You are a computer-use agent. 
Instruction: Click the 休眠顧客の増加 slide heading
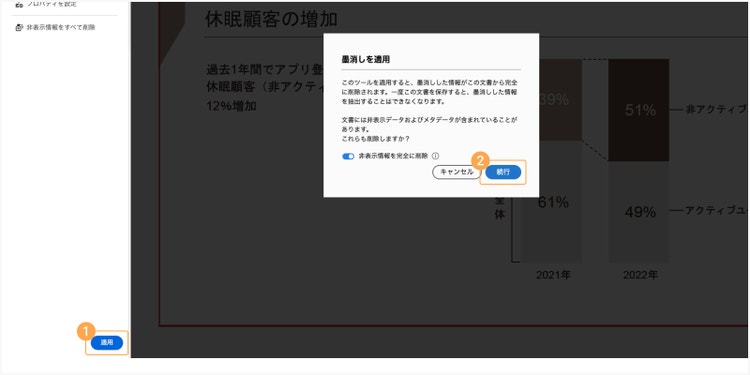click(x=271, y=20)
